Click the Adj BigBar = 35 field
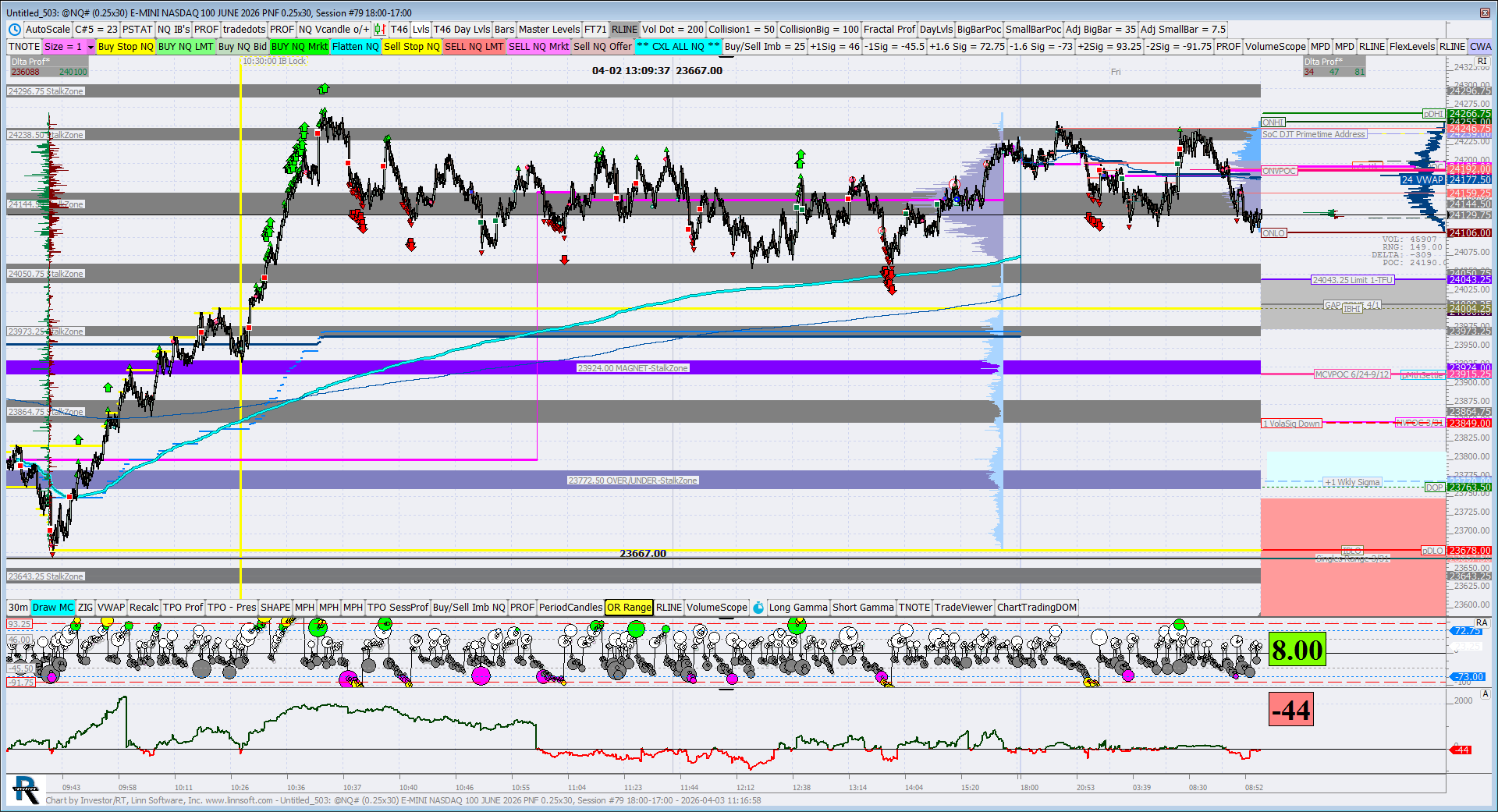The image size is (1498, 812). (1100, 30)
